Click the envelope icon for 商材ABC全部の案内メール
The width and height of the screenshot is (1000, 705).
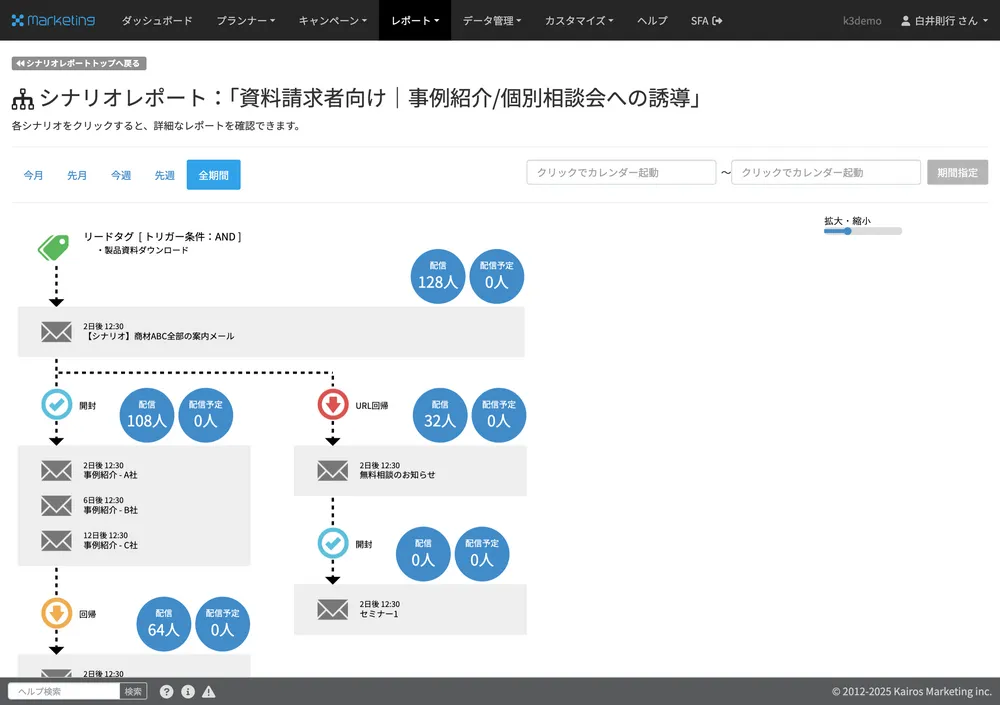pyautogui.click(x=56, y=330)
